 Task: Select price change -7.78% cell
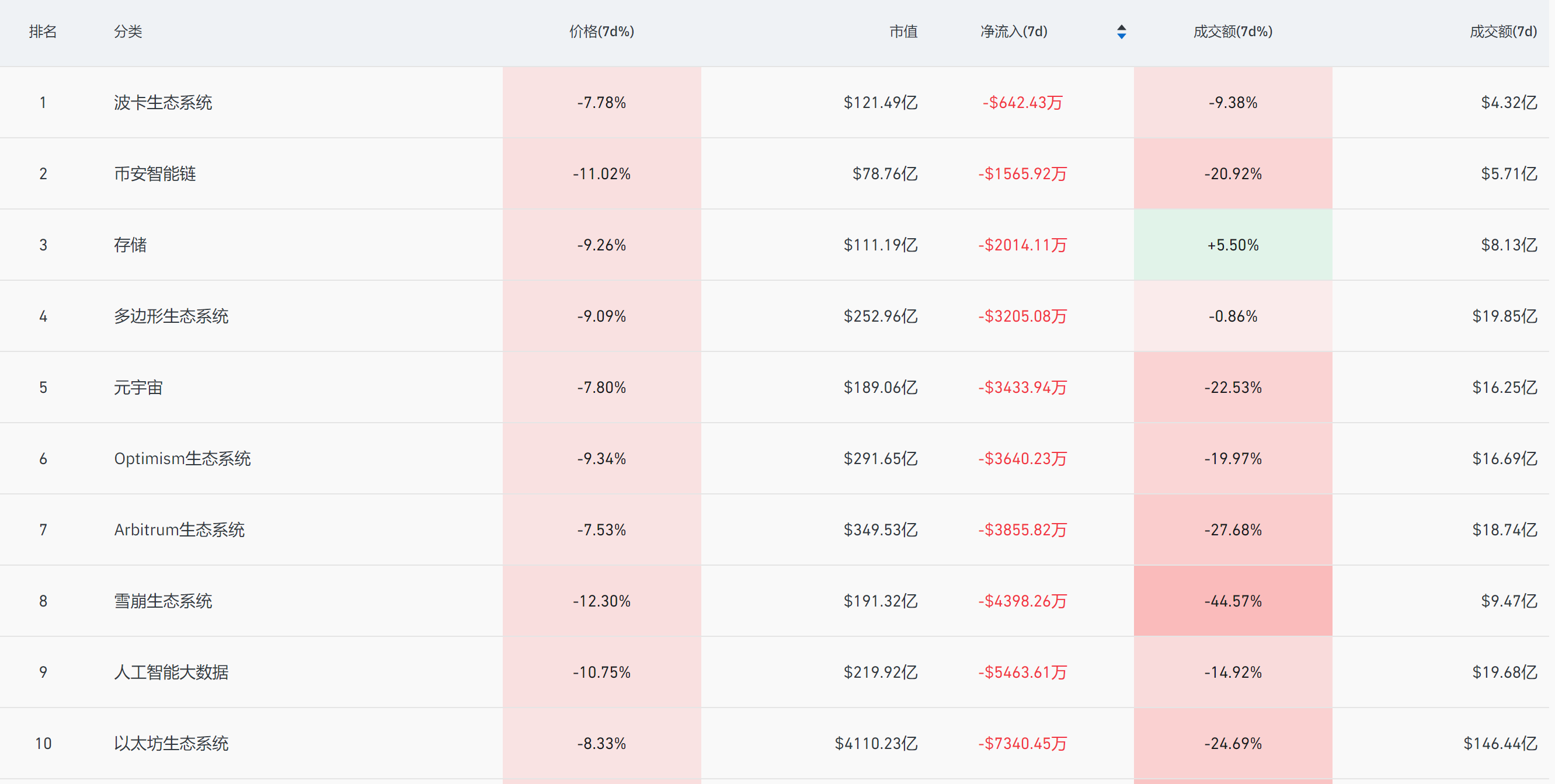pos(602,103)
